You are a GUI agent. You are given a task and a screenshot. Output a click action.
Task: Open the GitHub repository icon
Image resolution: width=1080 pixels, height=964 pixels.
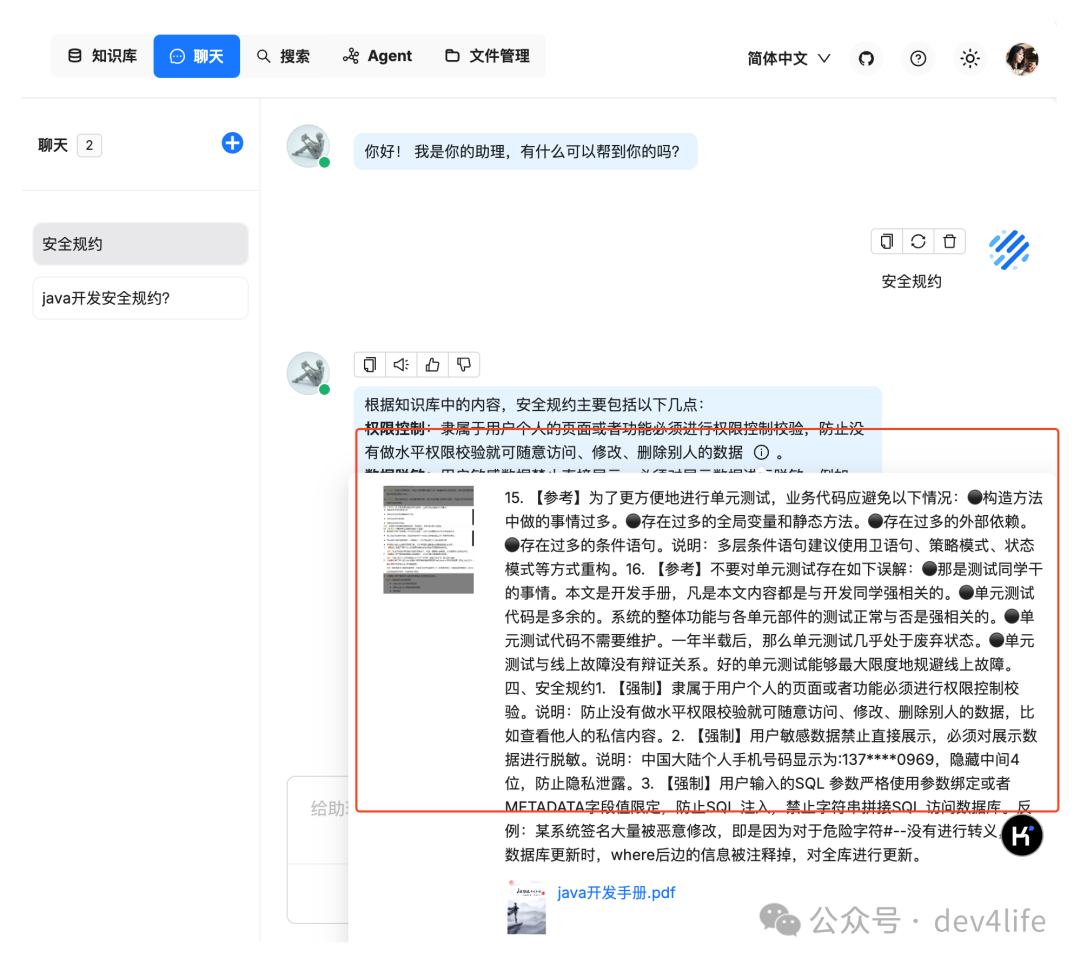(866, 58)
